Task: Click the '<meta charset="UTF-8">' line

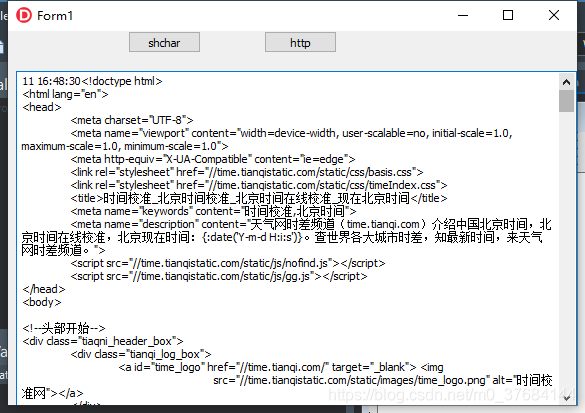Action: [x=132, y=120]
